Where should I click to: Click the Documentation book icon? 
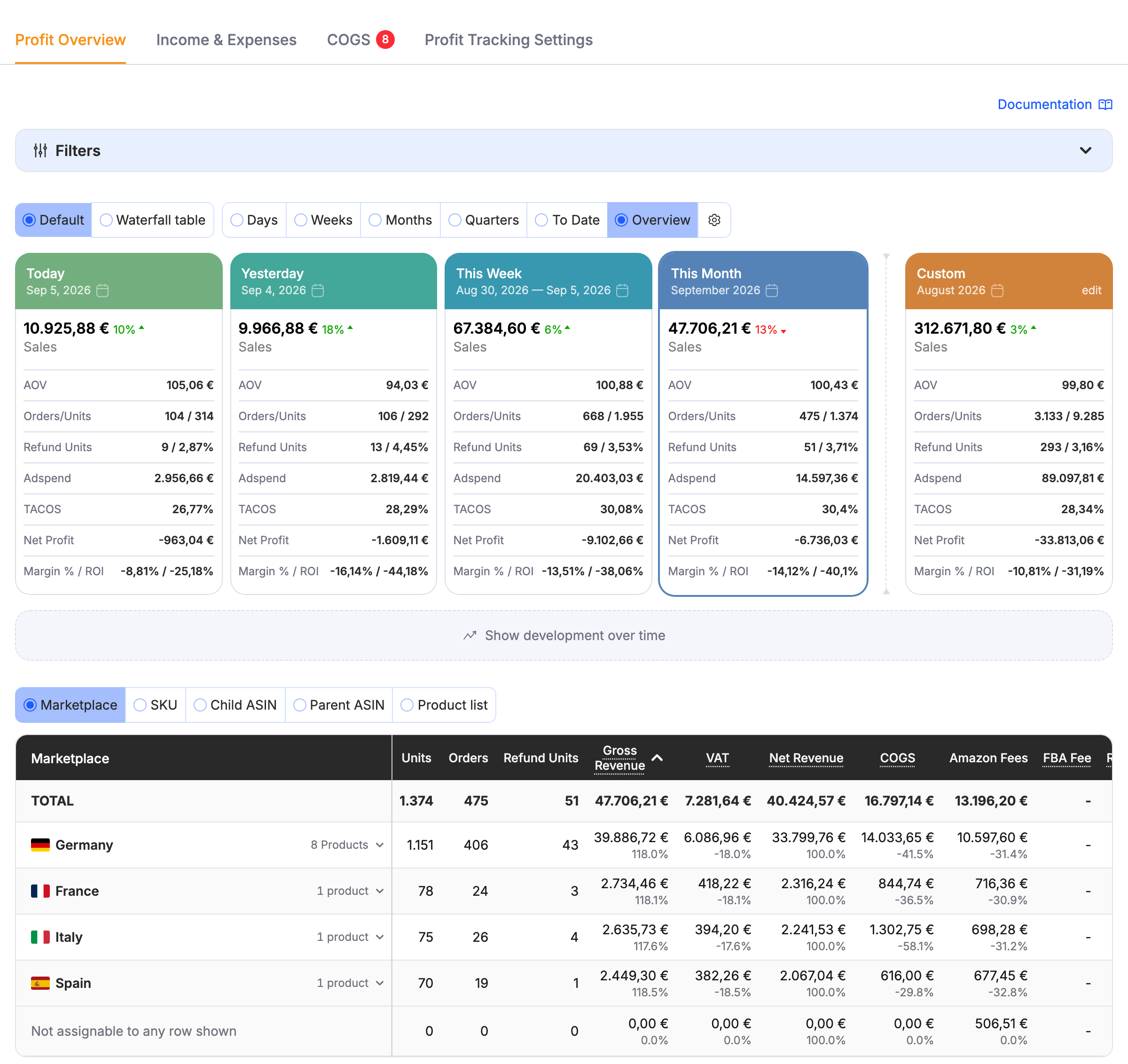pyautogui.click(x=1105, y=104)
